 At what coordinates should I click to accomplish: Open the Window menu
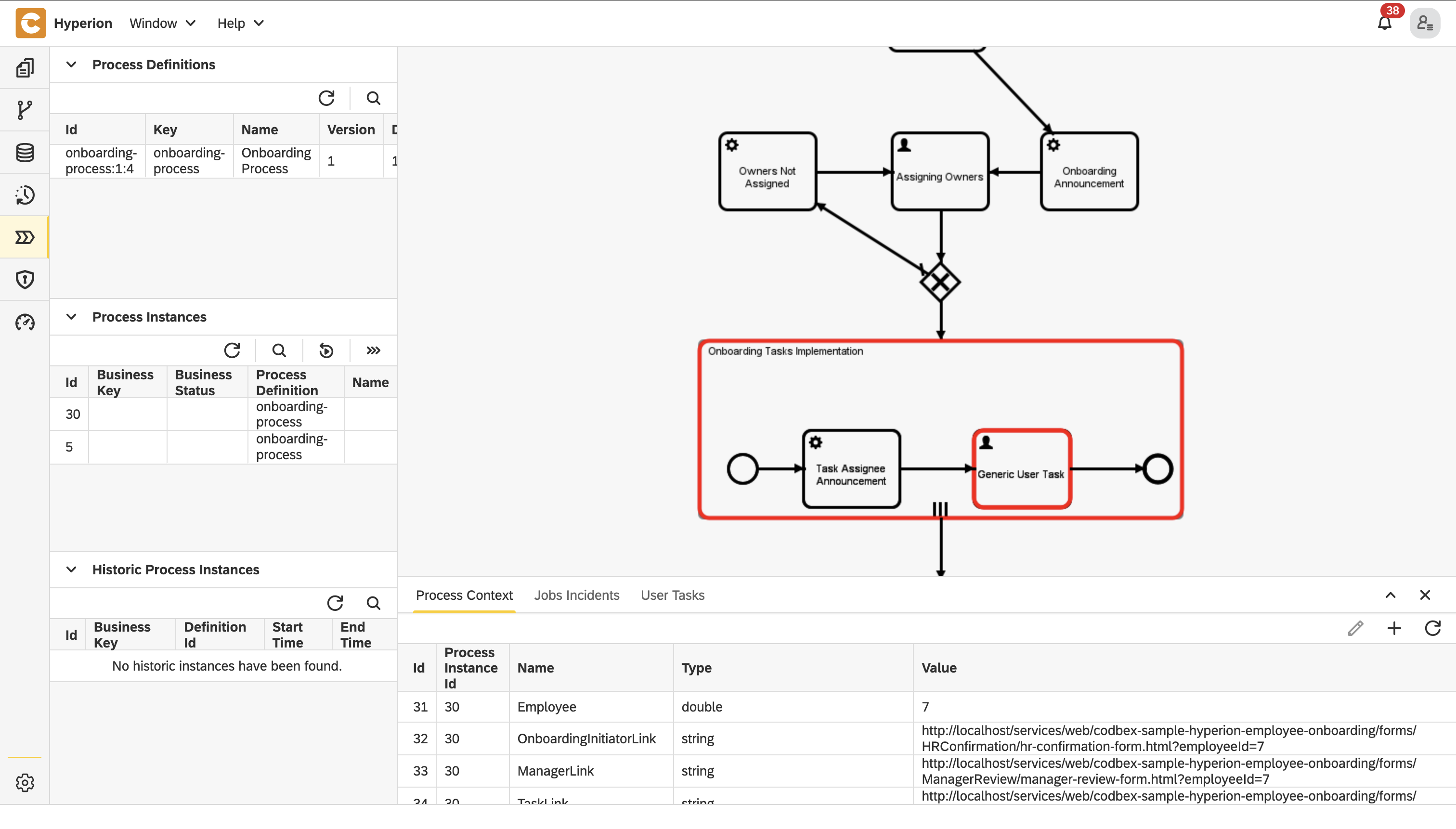pos(162,23)
